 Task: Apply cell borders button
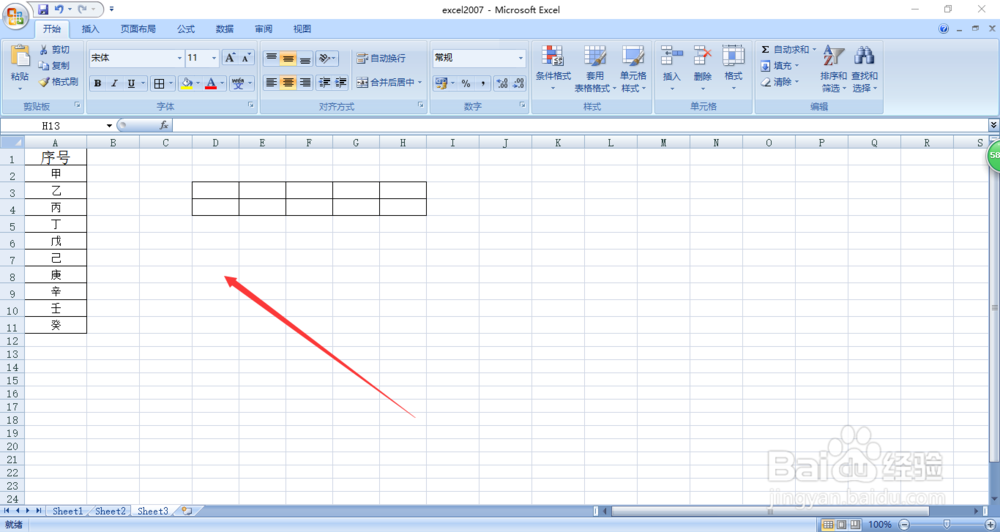click(159, 83)
